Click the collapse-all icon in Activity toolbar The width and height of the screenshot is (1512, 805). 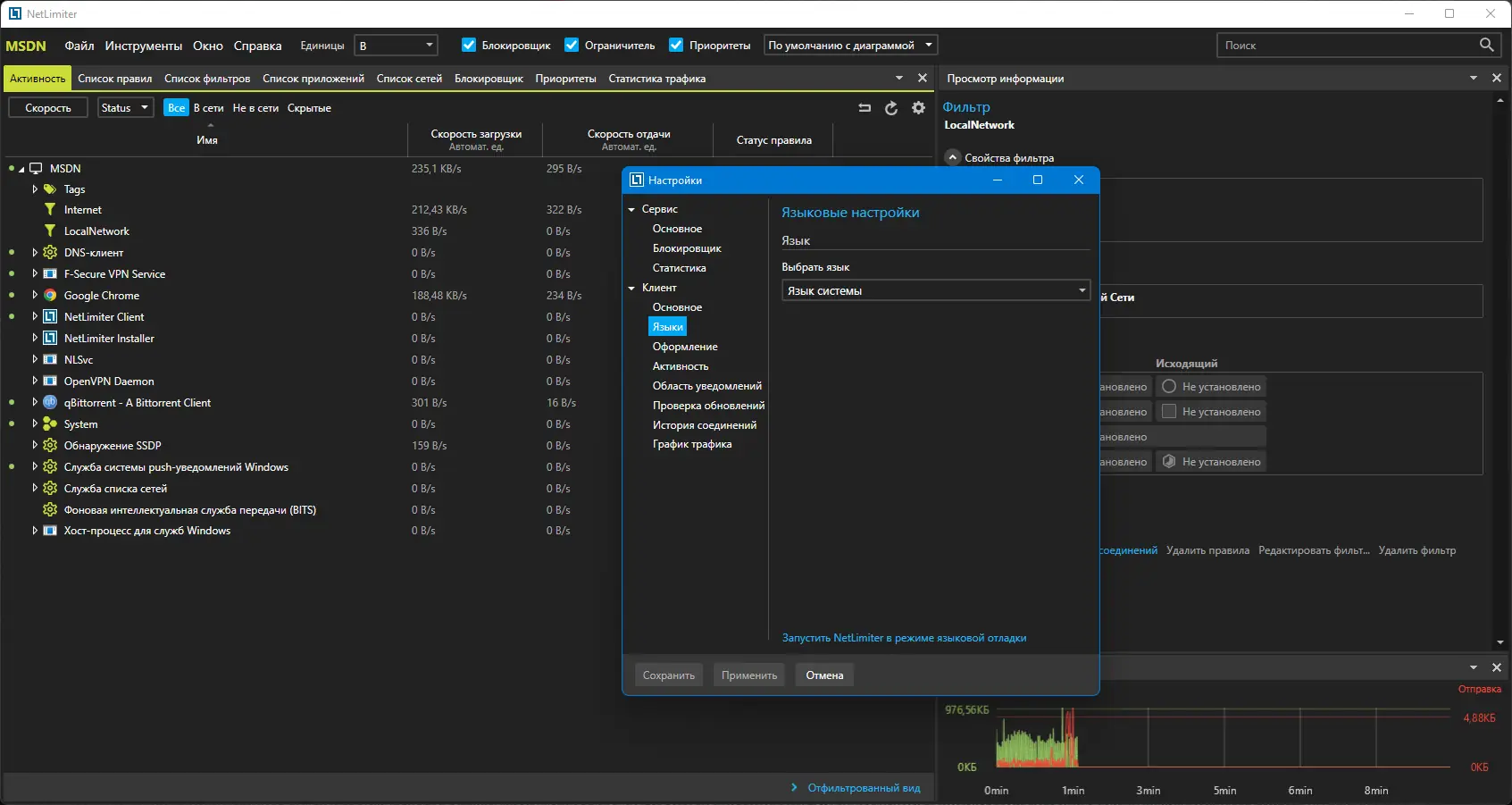coord(864,108)
